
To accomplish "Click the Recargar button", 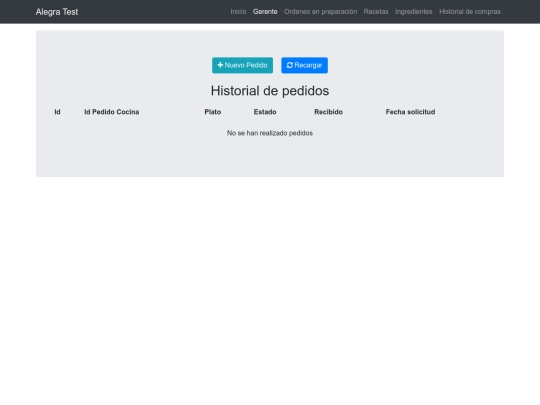I will pos(304,65).
